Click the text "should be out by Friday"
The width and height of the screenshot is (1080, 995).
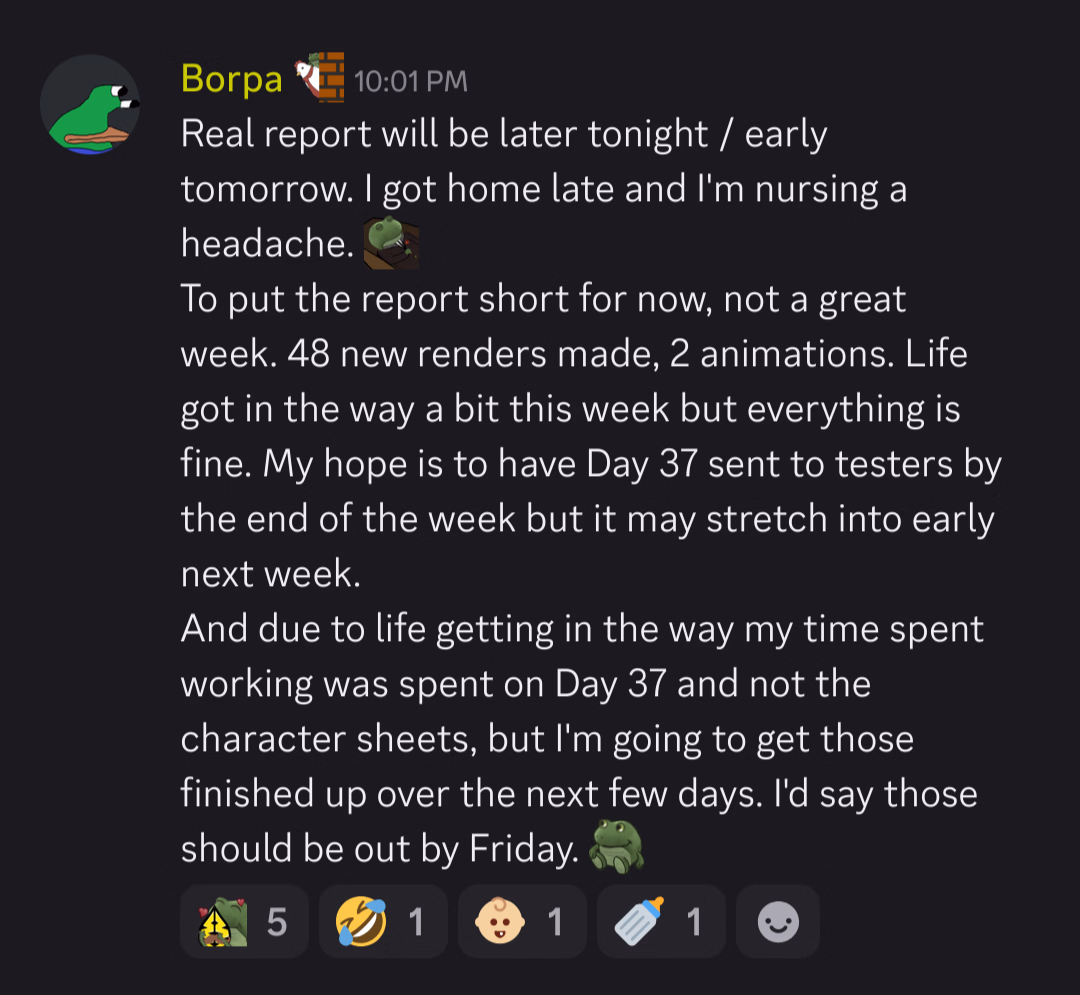(x=378, y=849)
